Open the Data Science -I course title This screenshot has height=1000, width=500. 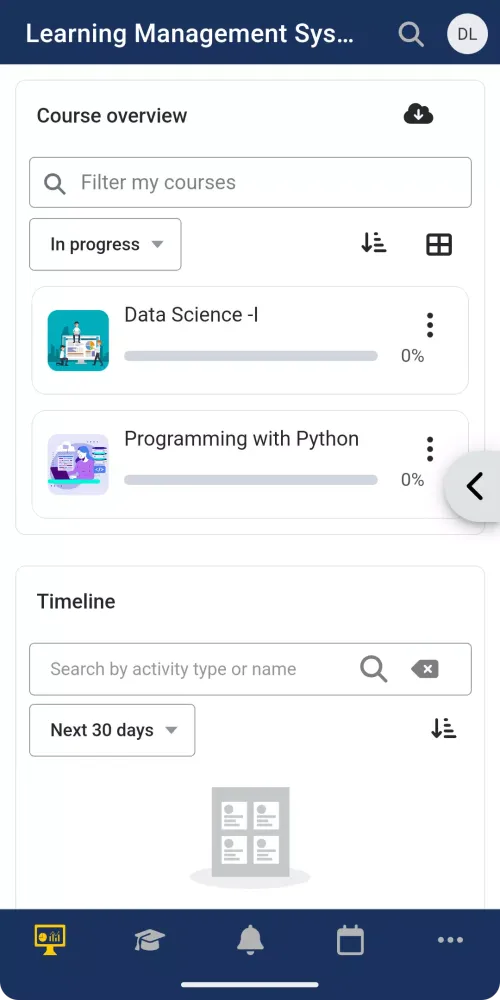click(x=191, y=314)
